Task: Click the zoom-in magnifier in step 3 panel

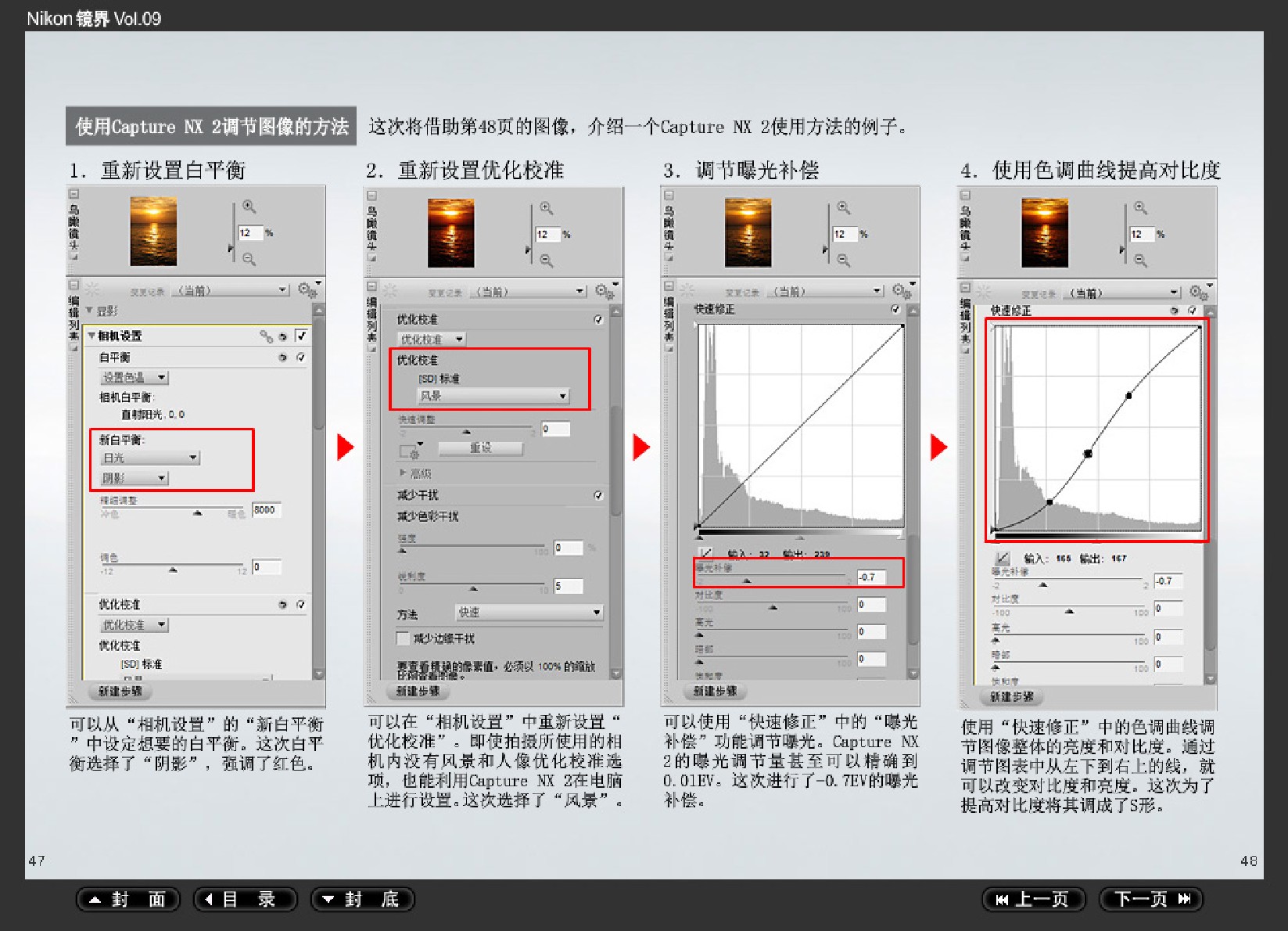Action: pyautogui.click(x=844, y=207)
